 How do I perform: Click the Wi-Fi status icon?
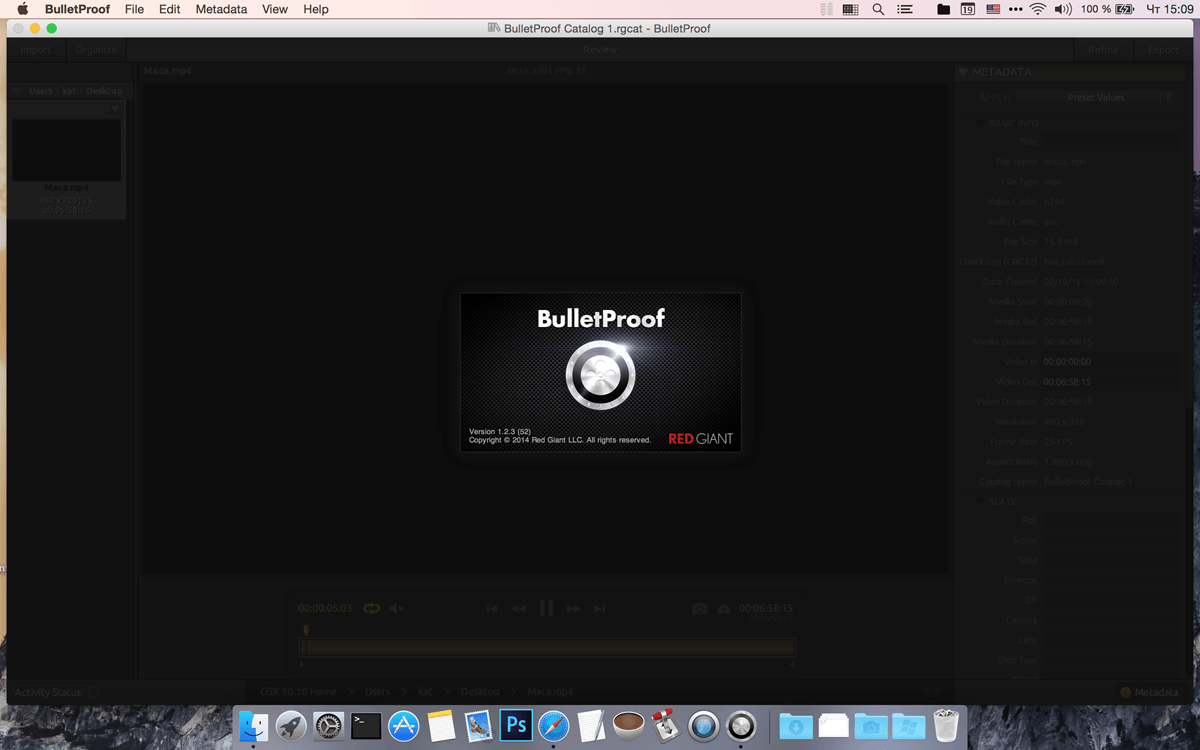coord(1038,9)
